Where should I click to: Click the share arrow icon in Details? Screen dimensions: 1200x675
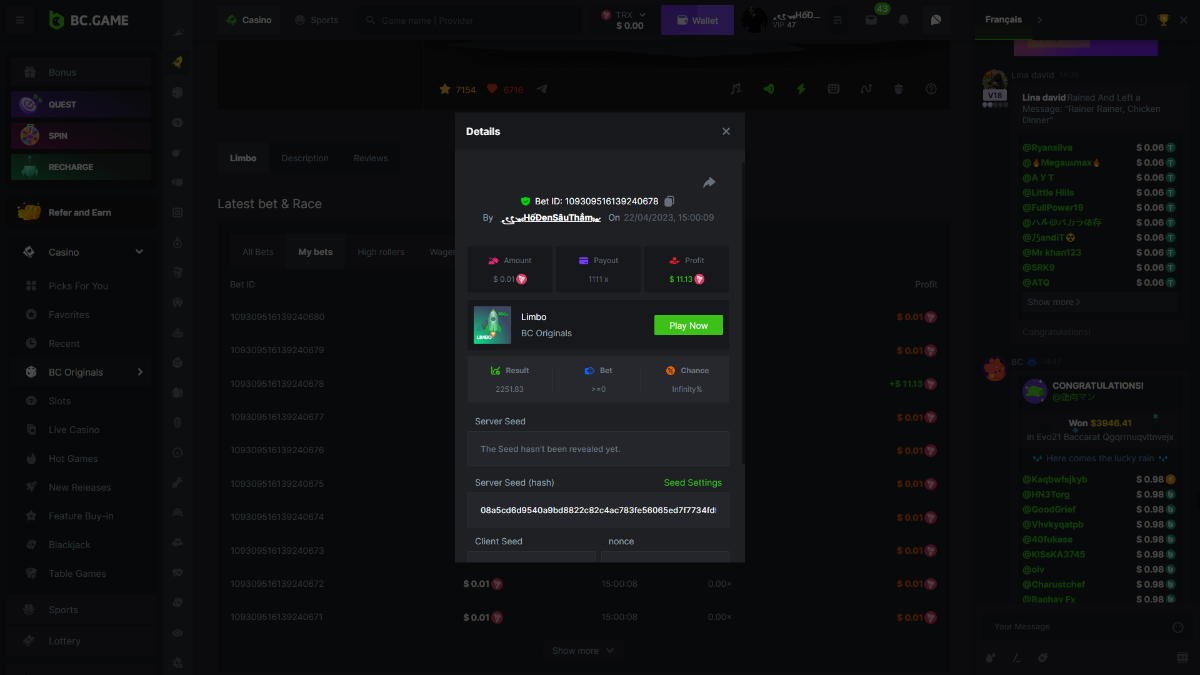pyautogui.click(x=709, y=183)
